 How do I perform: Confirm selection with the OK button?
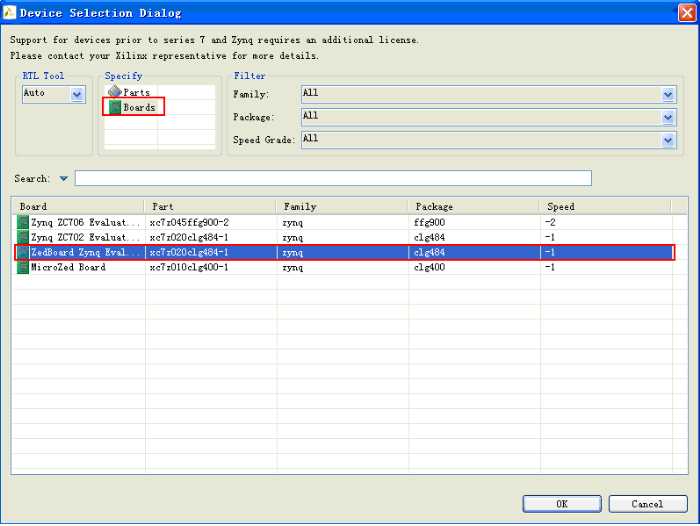pyautogui.click(x=562, y=504)
